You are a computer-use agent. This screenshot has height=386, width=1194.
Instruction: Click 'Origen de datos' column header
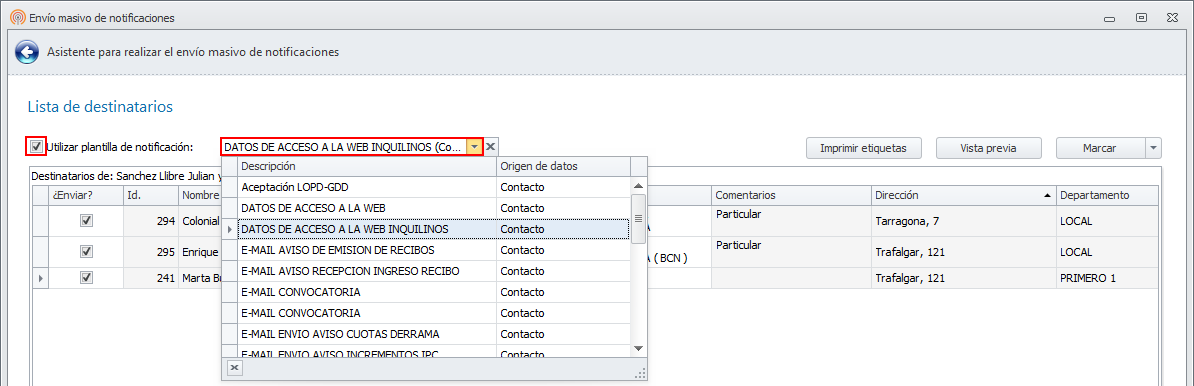point(563,166)
